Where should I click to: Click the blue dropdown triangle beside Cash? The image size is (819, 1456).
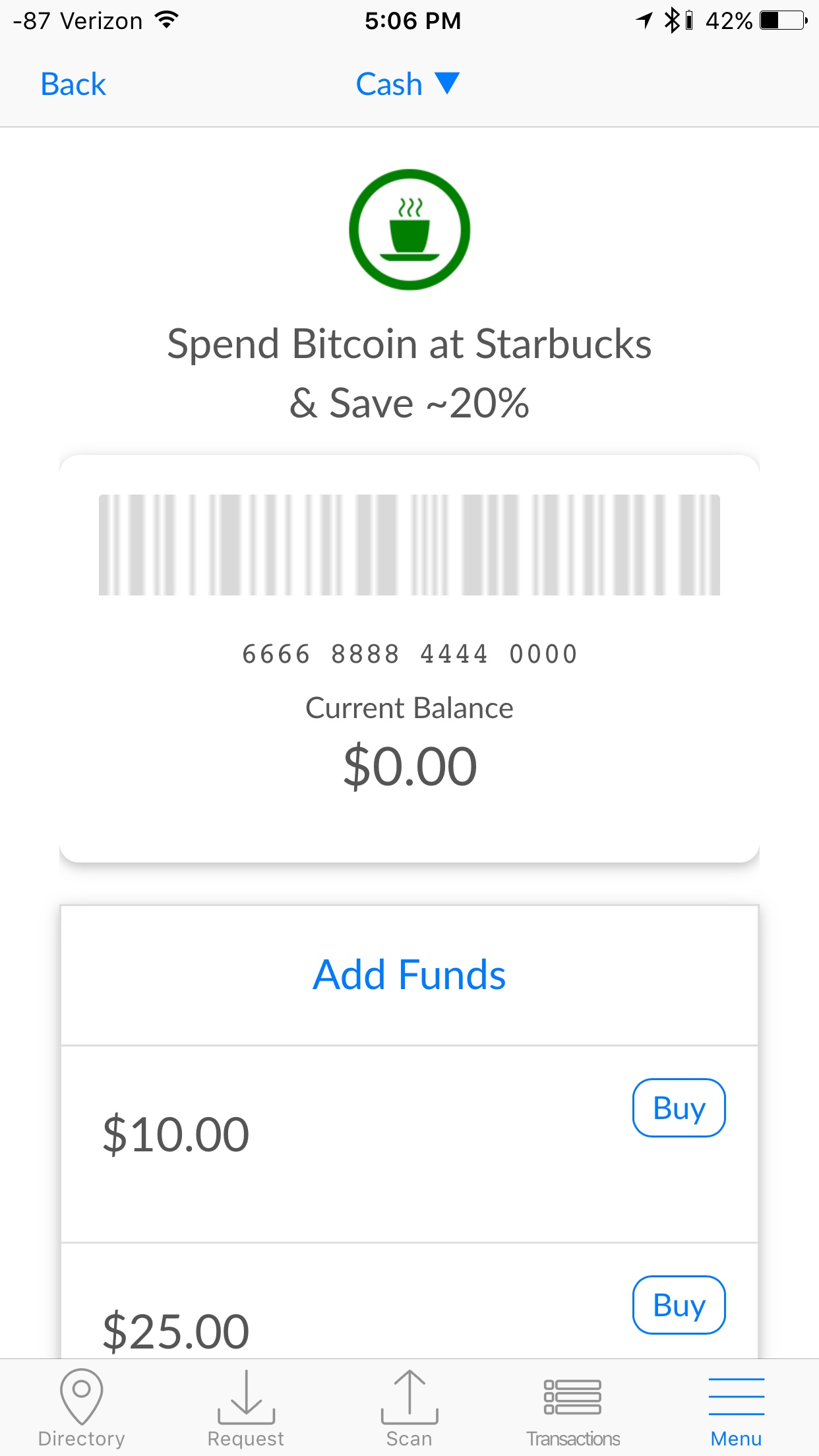(x=447, y=84)
